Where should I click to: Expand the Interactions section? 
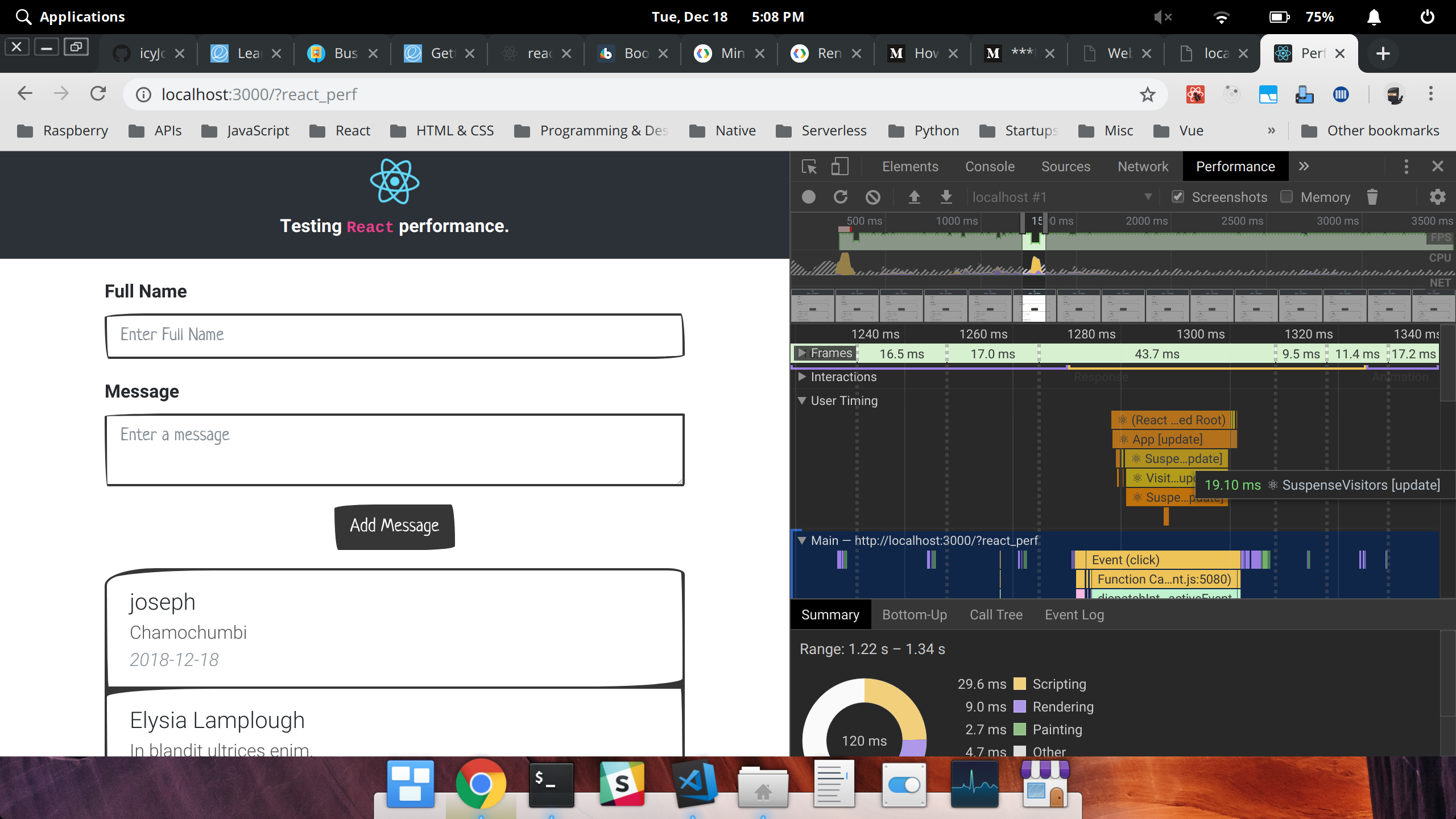tap(801, 377)
